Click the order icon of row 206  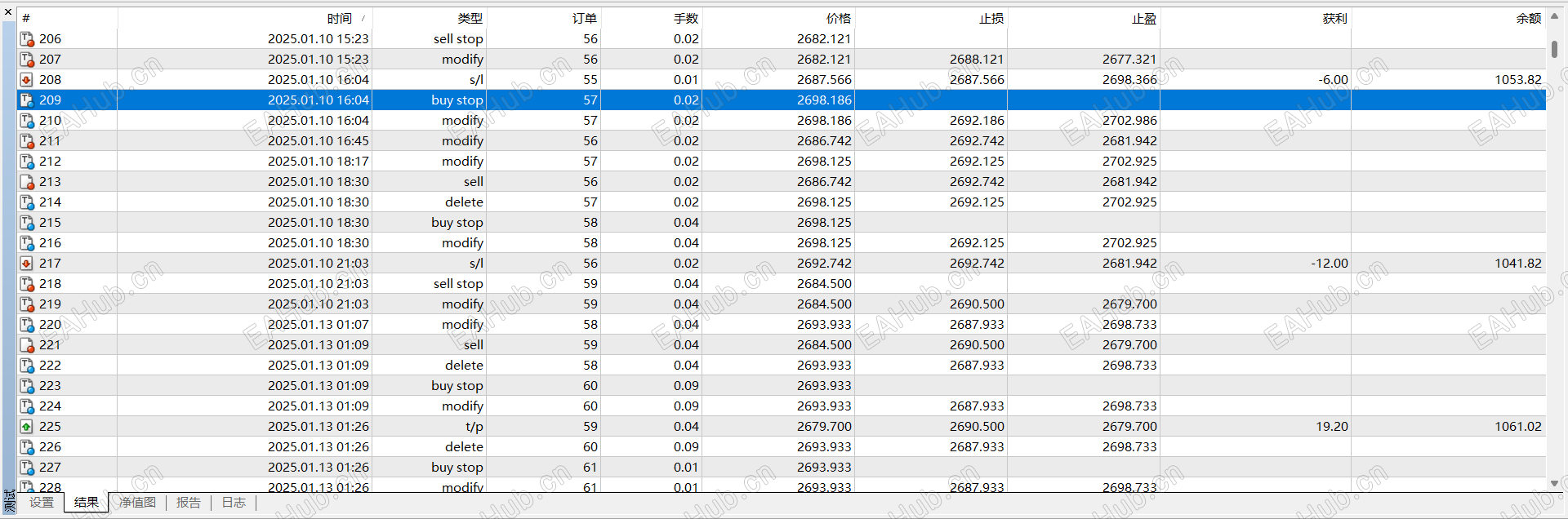[27, 39]
